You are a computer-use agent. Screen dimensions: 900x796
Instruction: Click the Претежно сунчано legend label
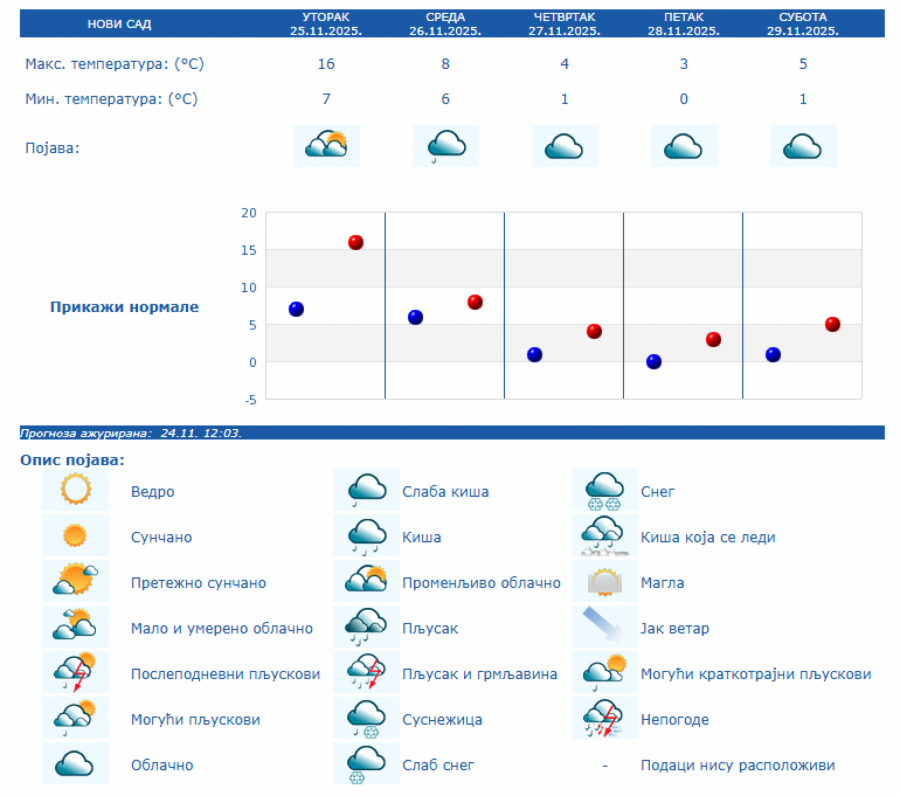pyautogui.click(x=198, y=583)
